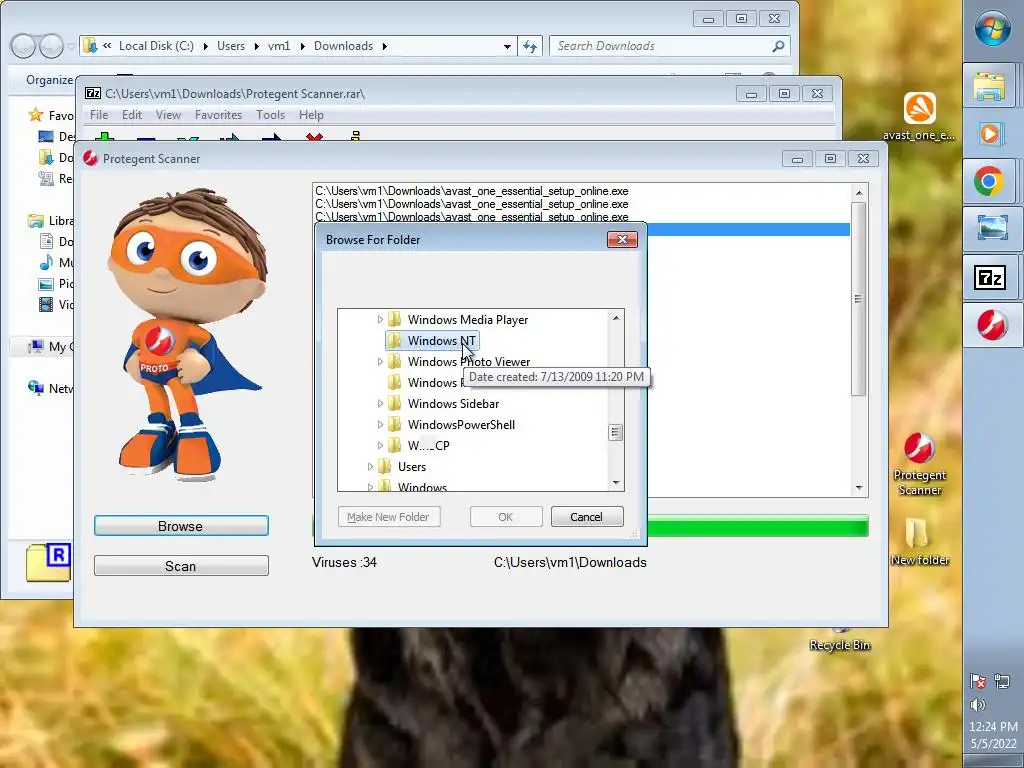
Task: Click Downloads in Explorer address breadcrumb
Action: [344, 46]
